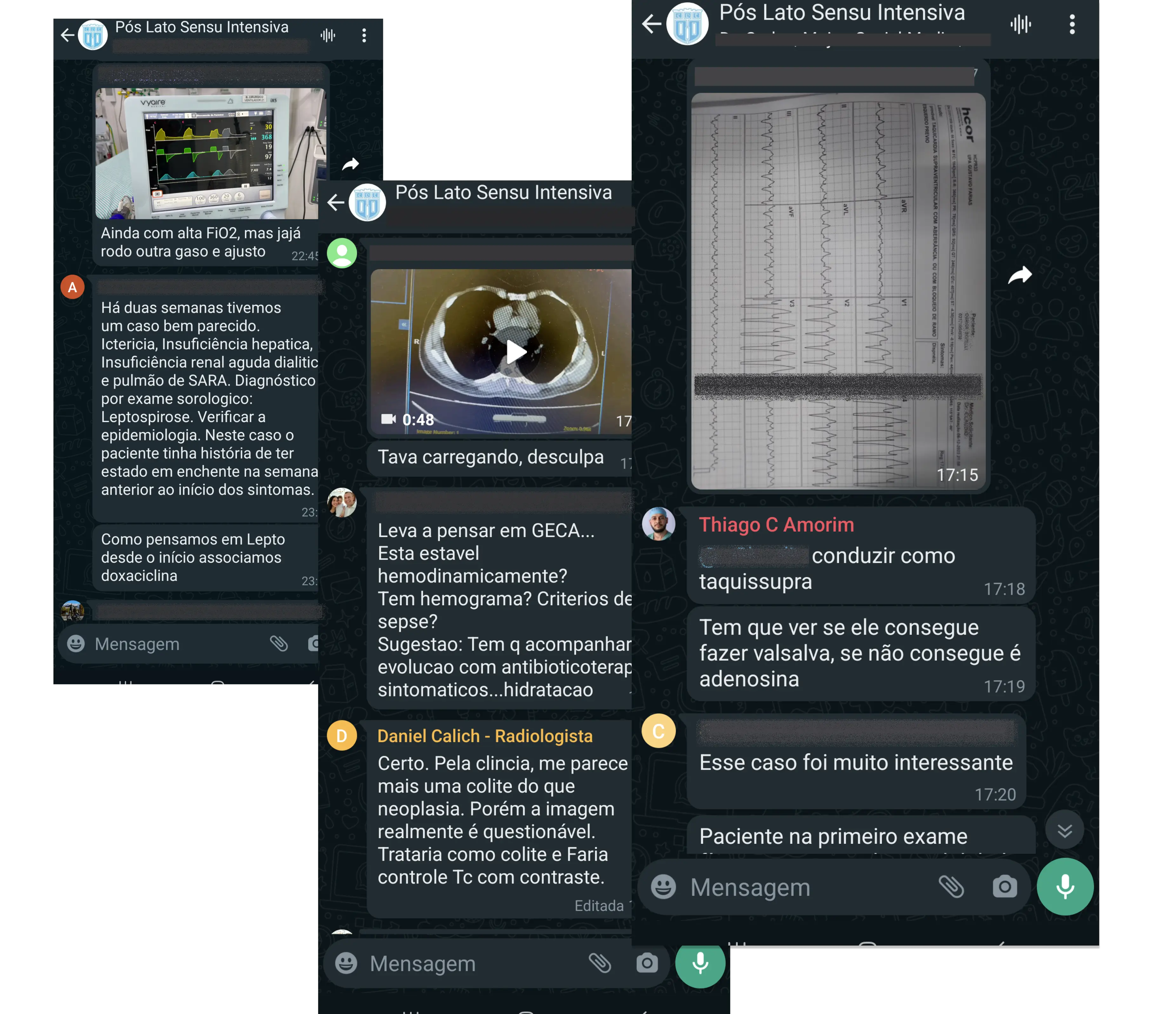Tap the attach paperclip in the middle chat
Viewport: 1176px width, 1014px height.
pos(600,963)
